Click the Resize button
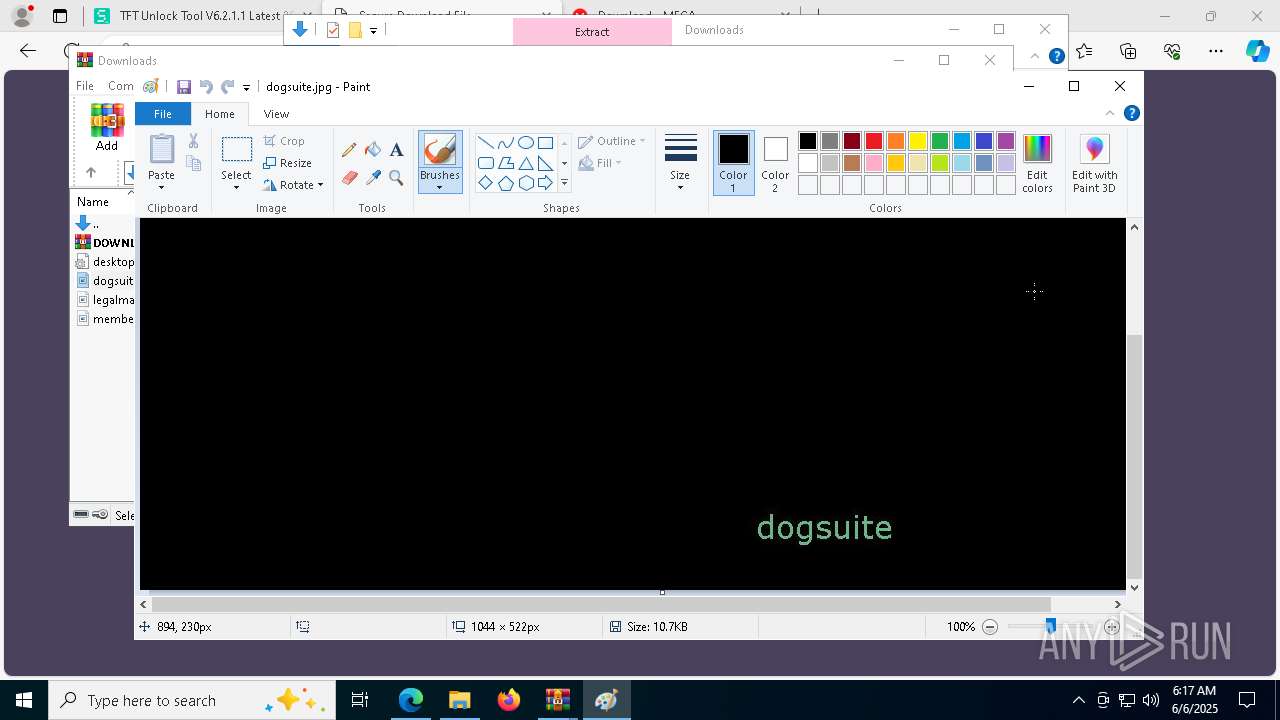 (x=288, y=163)
